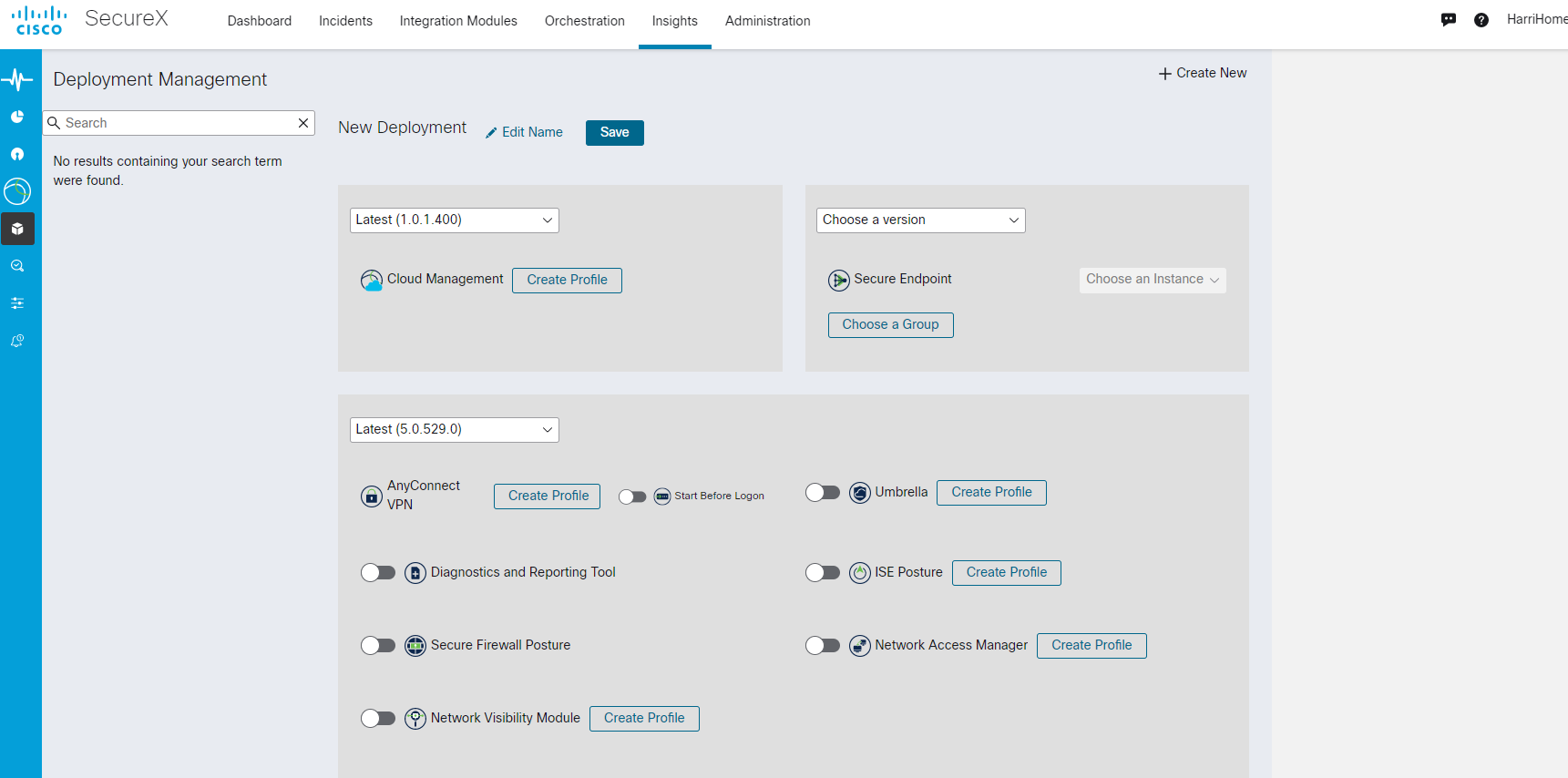Screen dimensions: 1568x778
Task: Click the Choose a Group button
Action: pyautogui.click(x=890, y=325)
